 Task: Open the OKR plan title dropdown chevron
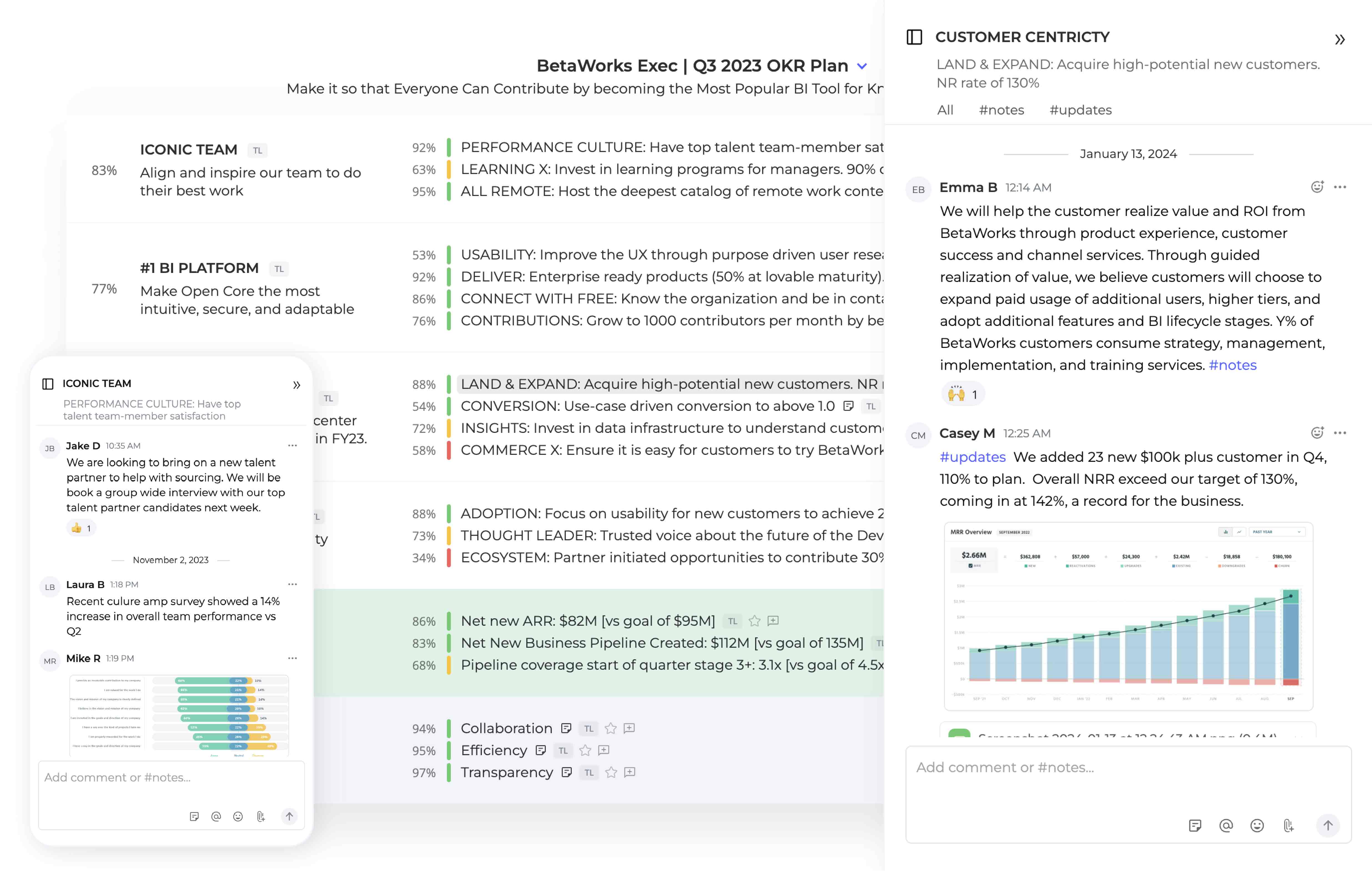pos(862,66)
